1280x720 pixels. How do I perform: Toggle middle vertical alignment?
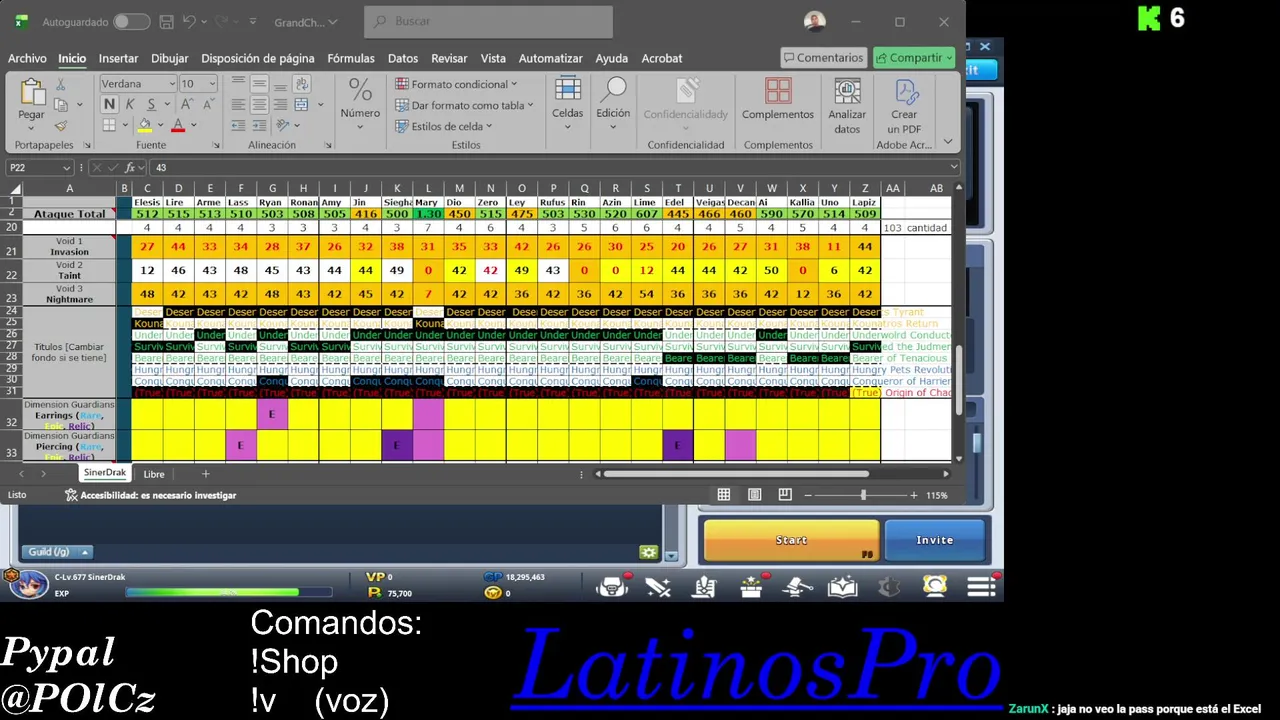click(x=259, y=84)
